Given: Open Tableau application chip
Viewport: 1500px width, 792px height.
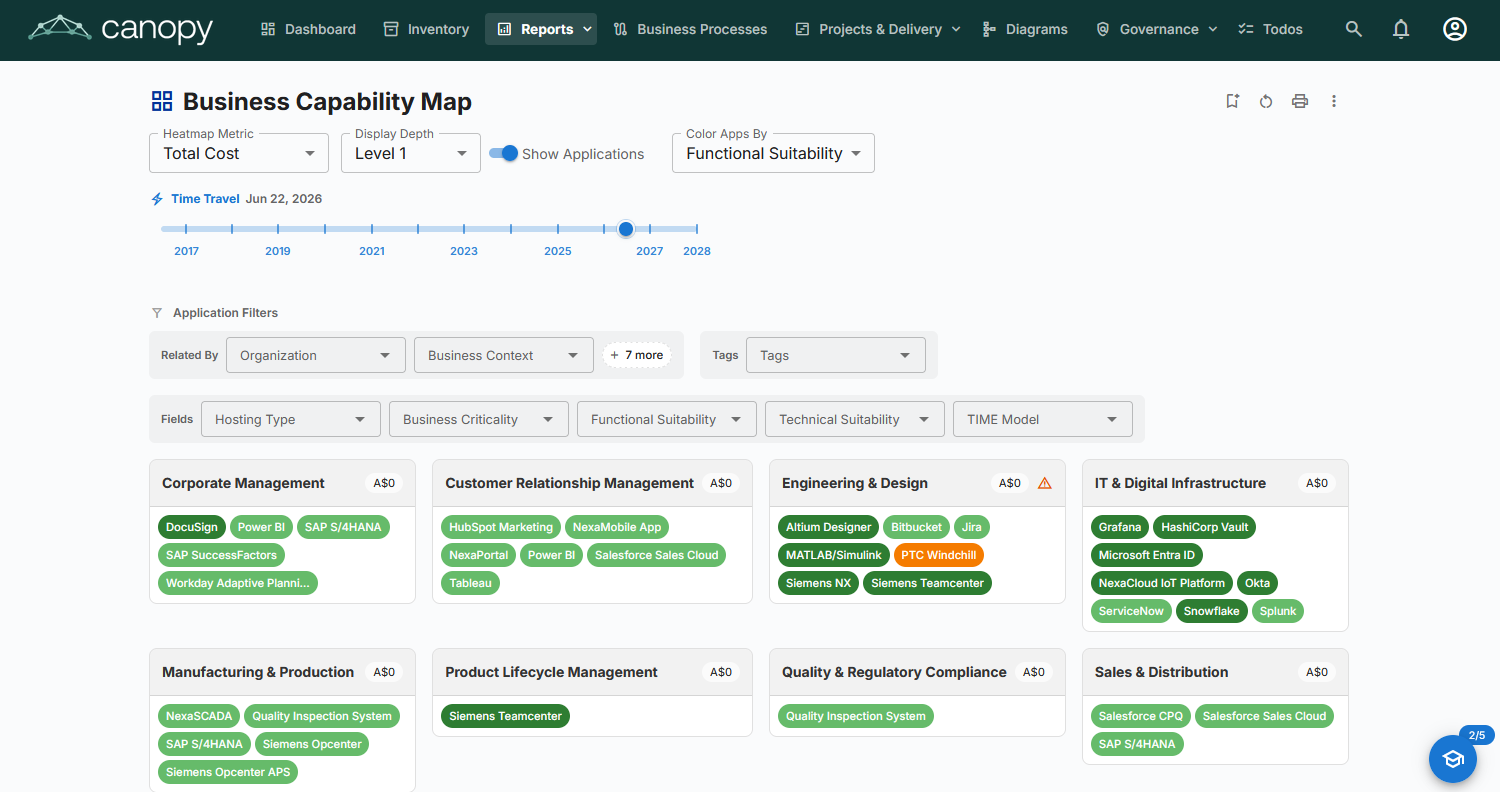Looking at the screenshot, I should coord(470,583).
